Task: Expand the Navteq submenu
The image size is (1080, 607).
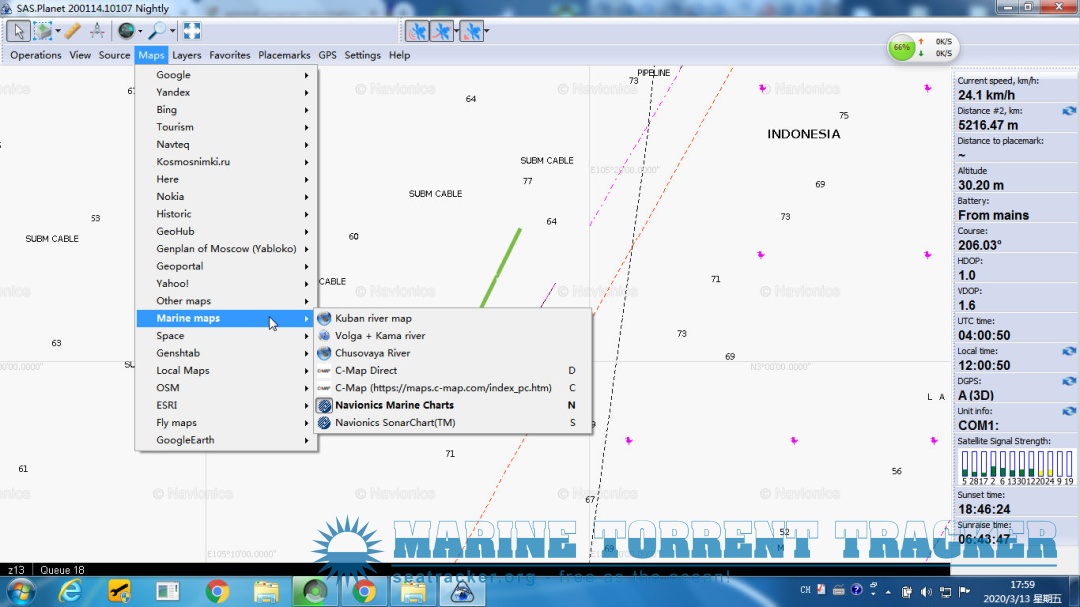Action: pyautogui.click(x=226, y=144)
